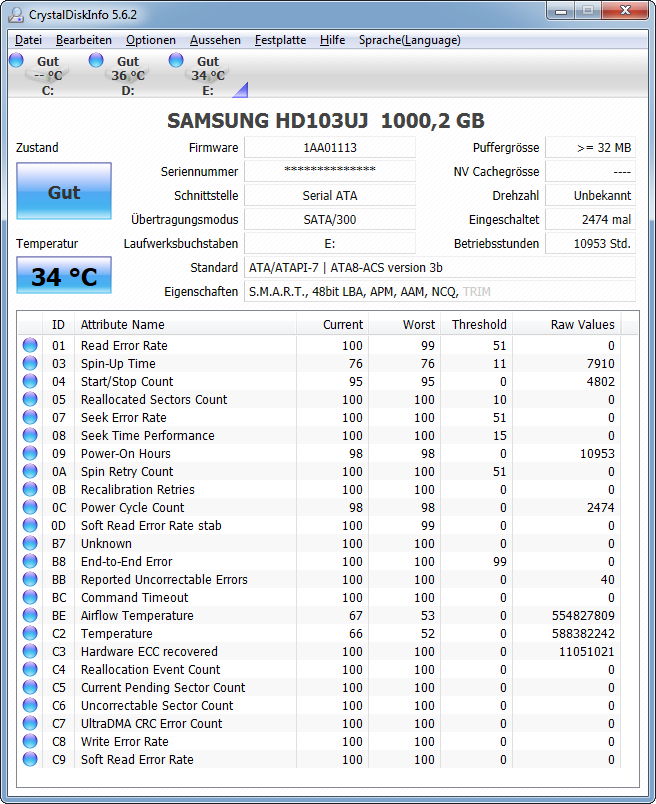Open the Aussehen menu
The image size is (656, 804).
click(215, 40)
